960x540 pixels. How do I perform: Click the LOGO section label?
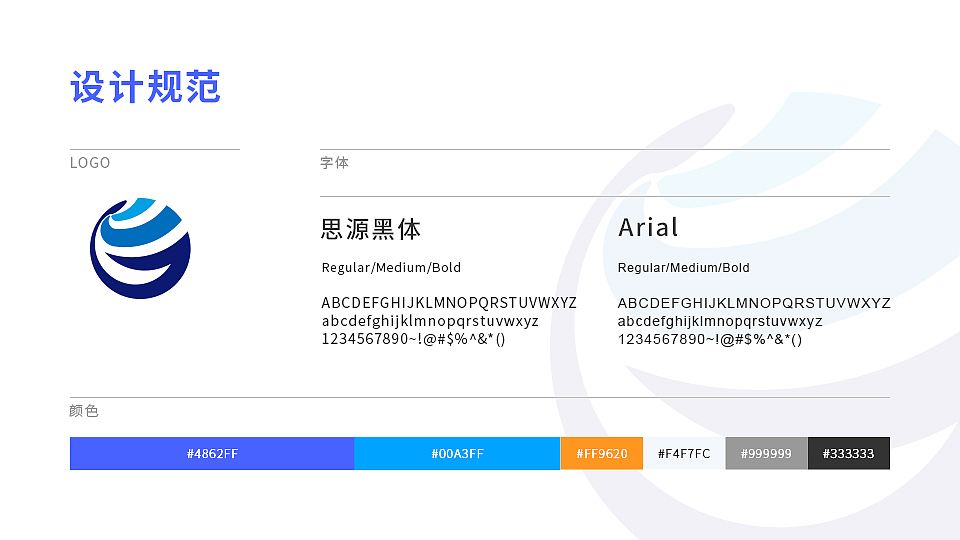(90, 163)
